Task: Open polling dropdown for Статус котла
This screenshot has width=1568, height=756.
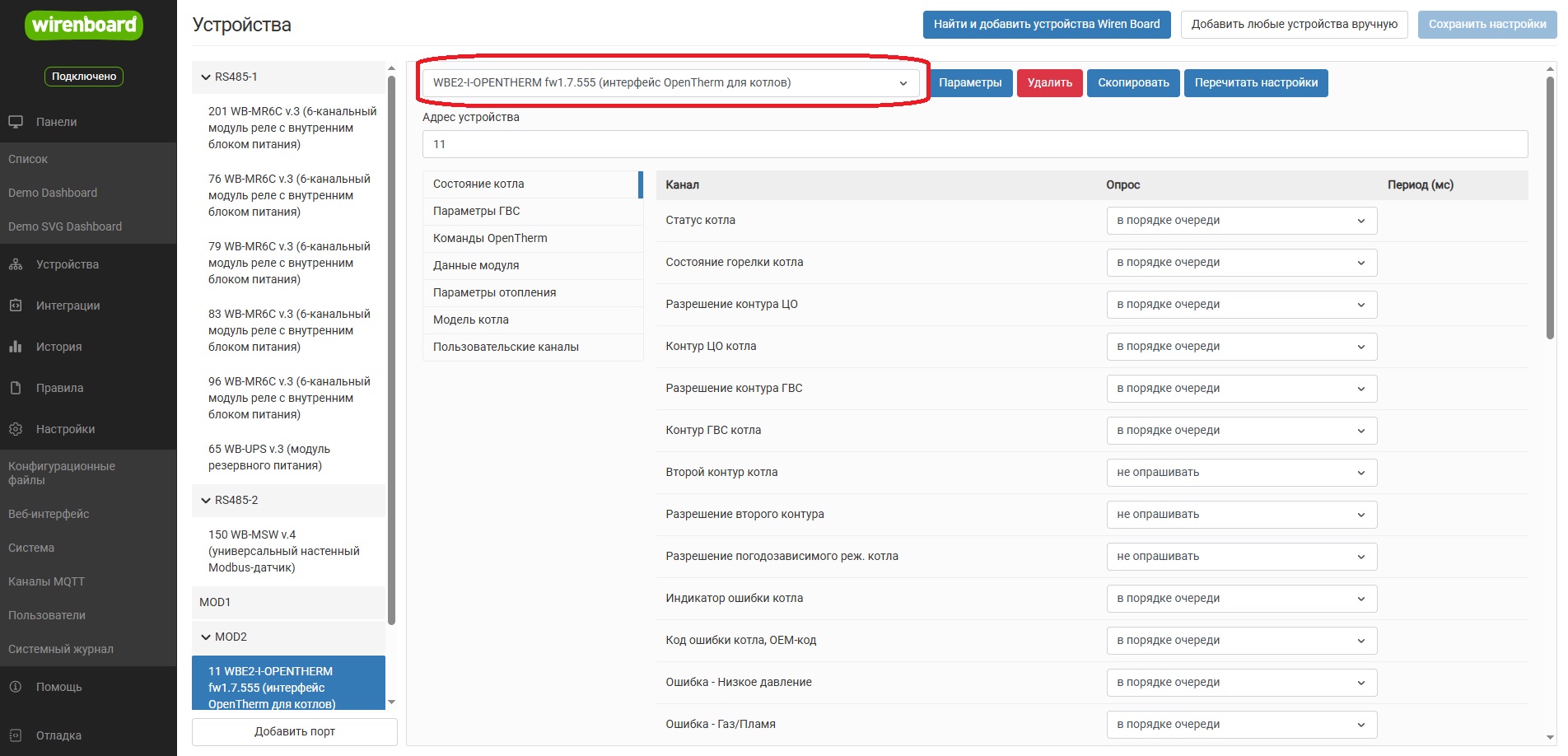Action: 1241,221
